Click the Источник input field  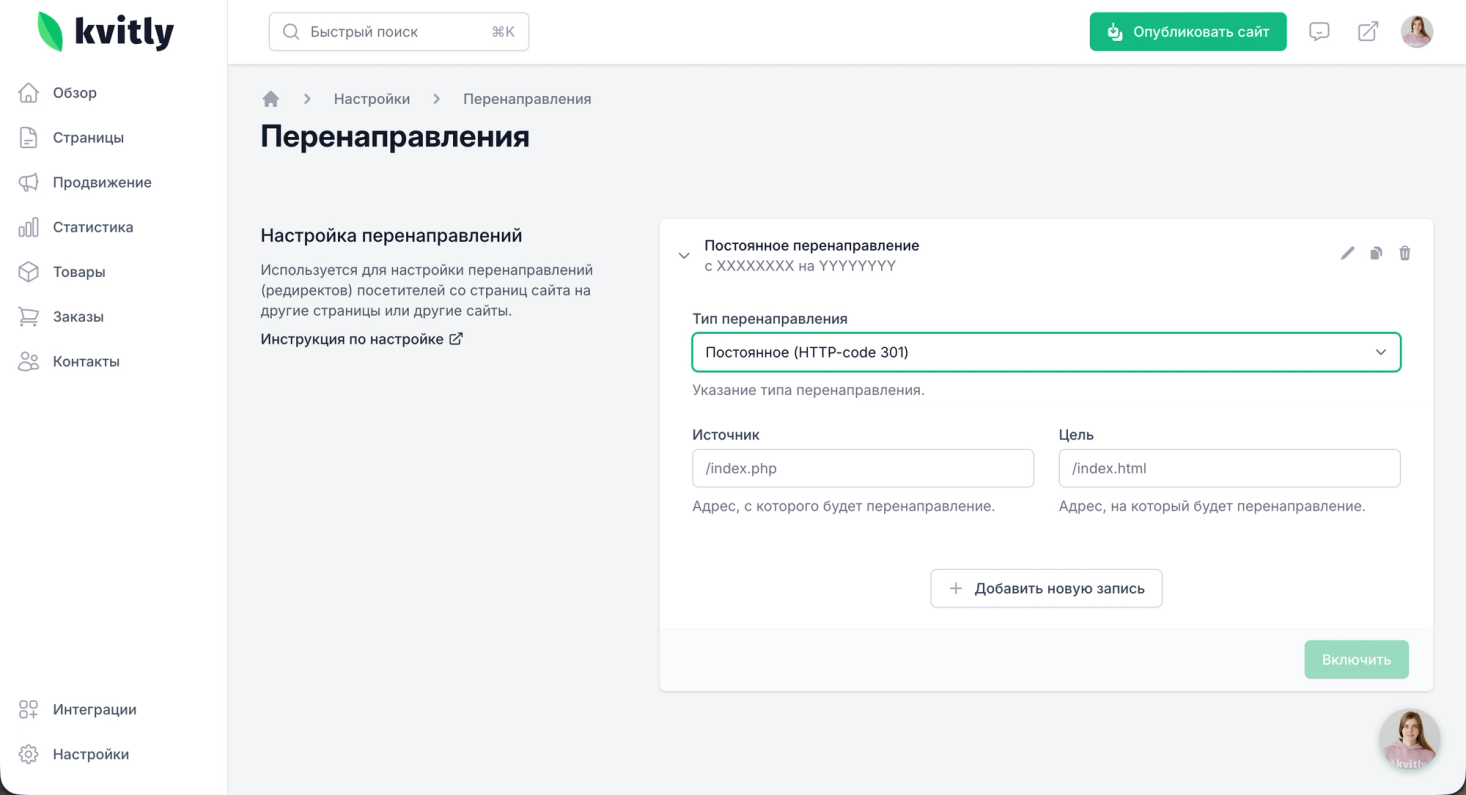point(863,468)
